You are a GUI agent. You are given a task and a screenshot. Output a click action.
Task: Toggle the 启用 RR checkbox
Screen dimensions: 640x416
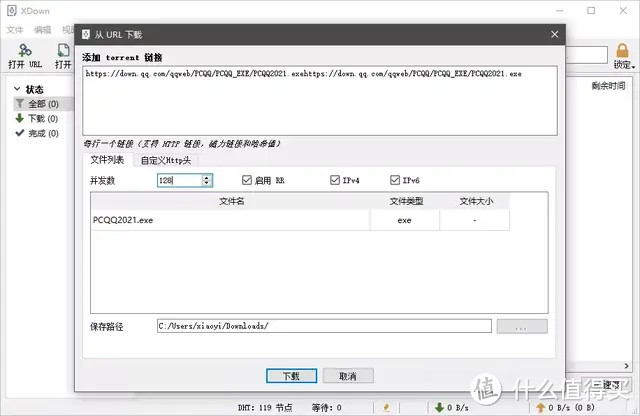[x=247, y=180]
